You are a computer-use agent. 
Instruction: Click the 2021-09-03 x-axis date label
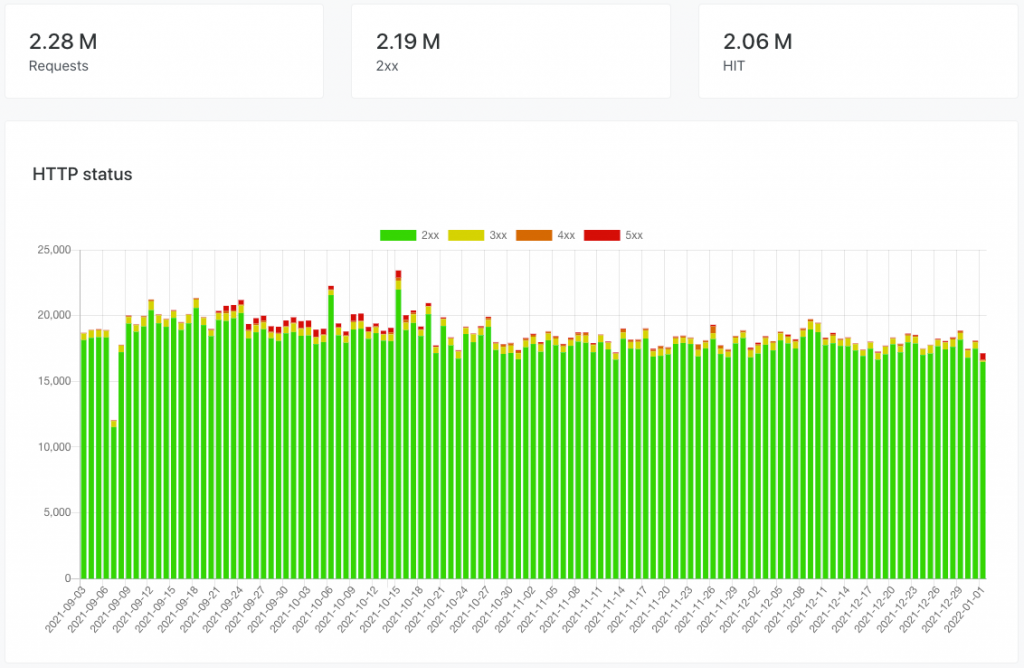point(65,609)
